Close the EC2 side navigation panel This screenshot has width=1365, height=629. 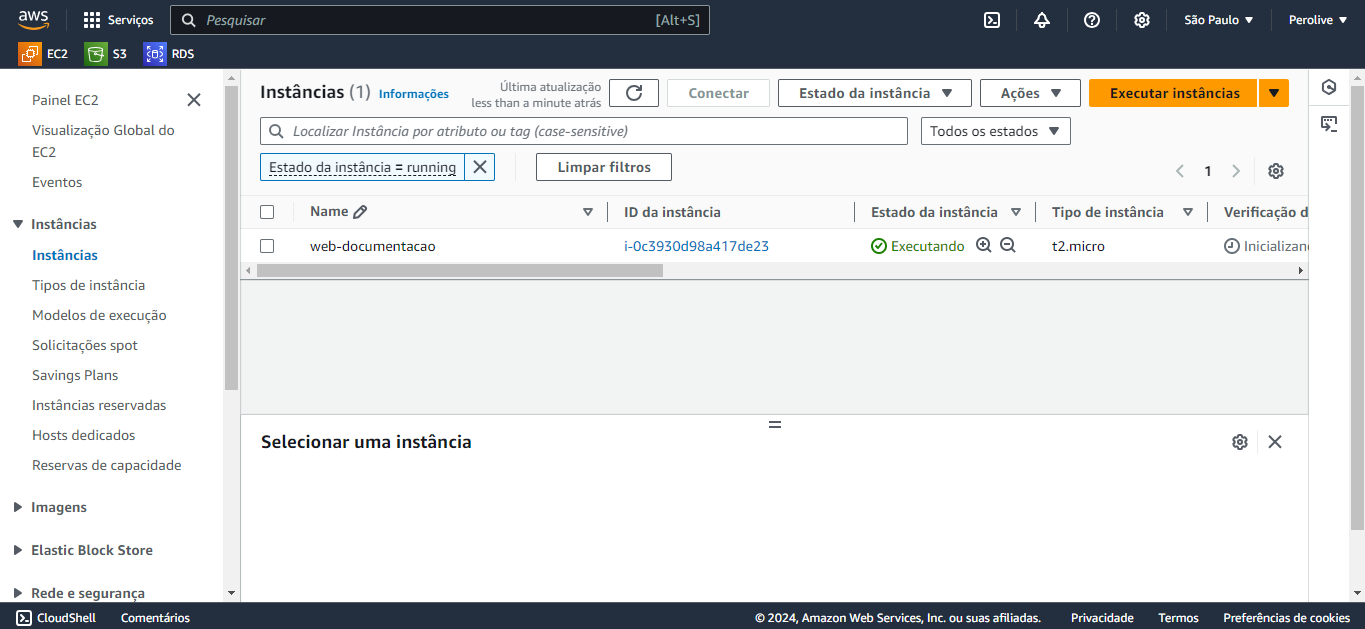pos(194,100)
